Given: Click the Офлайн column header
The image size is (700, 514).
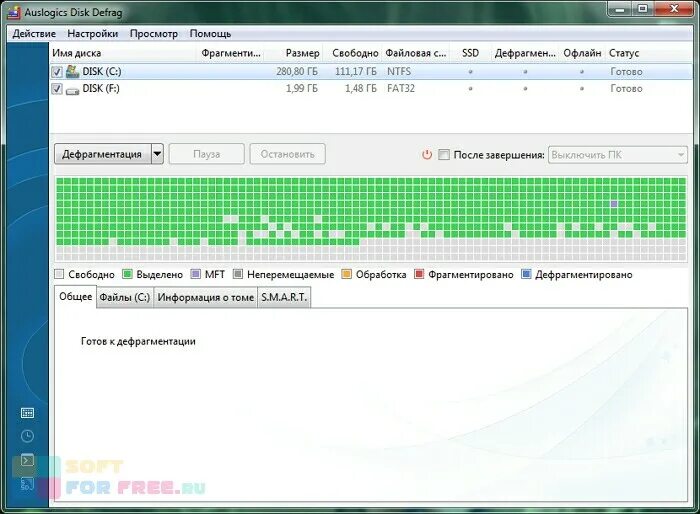Looking at the screenshot, I should coord(582,53).
